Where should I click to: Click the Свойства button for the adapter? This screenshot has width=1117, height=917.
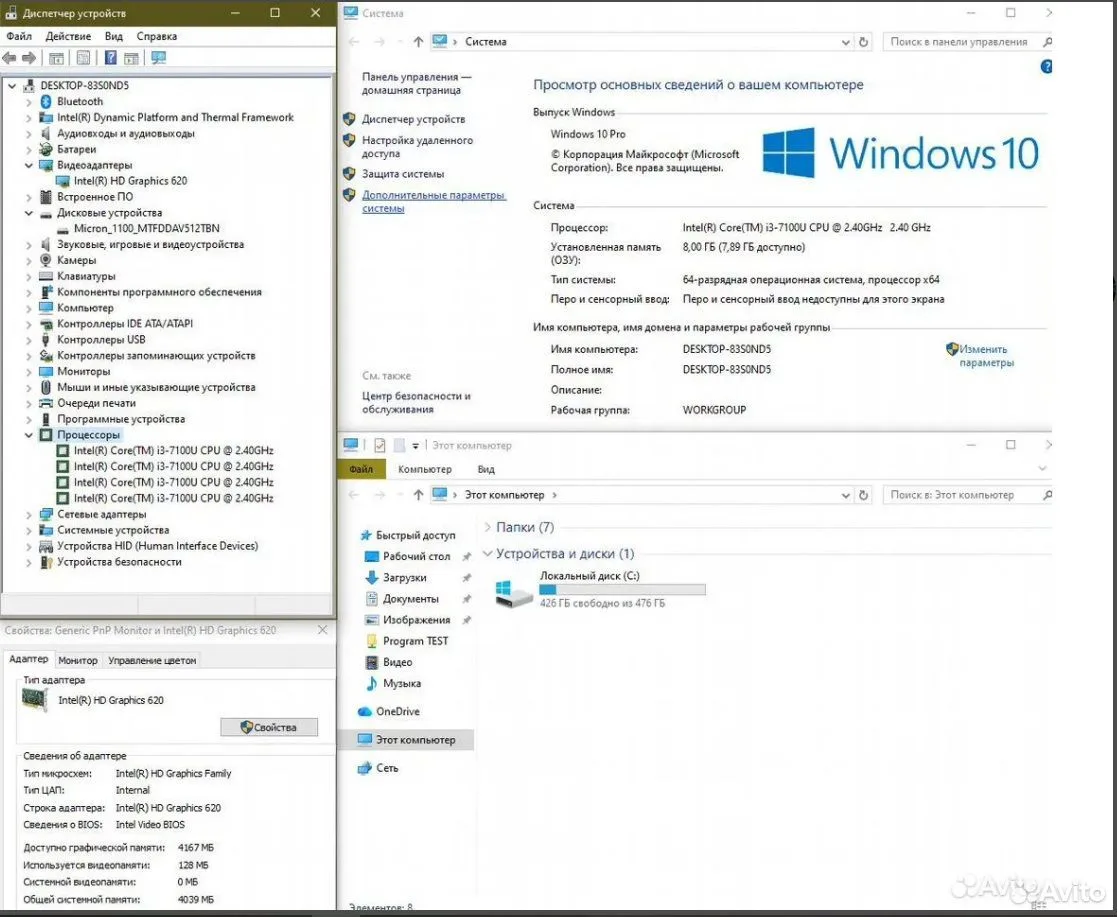(269, 727)
